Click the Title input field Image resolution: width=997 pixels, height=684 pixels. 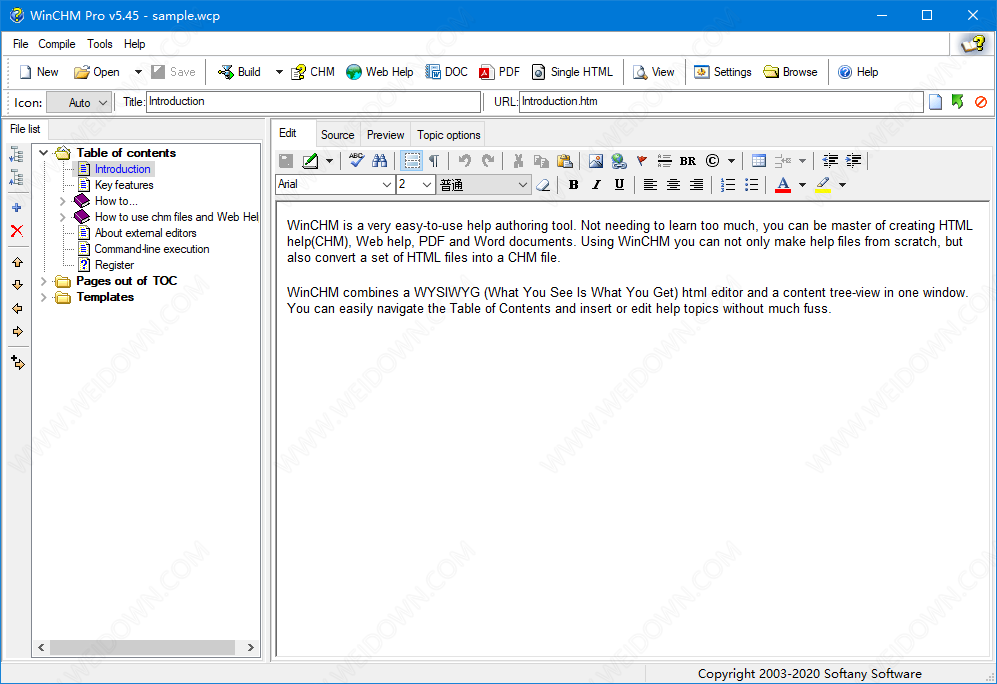[x=313, y=102]
